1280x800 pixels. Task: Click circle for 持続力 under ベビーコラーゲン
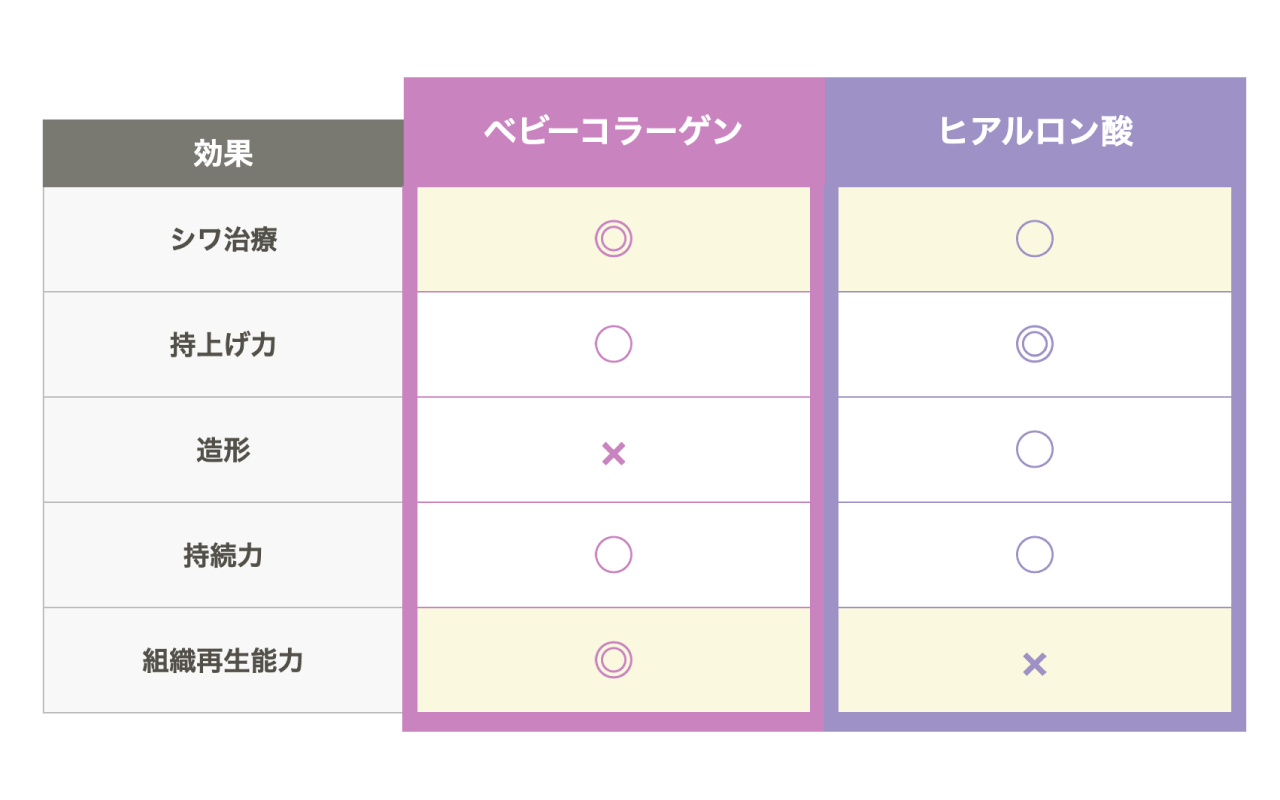(x=613, y=554)
